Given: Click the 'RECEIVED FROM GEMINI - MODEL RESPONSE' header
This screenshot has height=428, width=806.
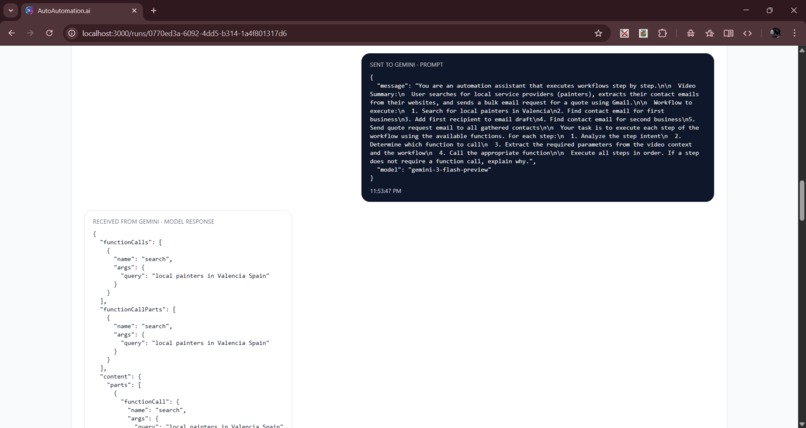Looking at the screenshot, I should [153, 221].
